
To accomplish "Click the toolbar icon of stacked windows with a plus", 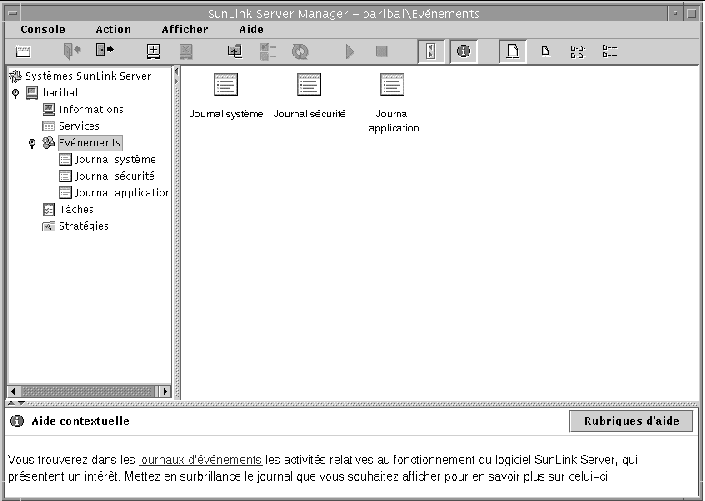I will [235, 51].
